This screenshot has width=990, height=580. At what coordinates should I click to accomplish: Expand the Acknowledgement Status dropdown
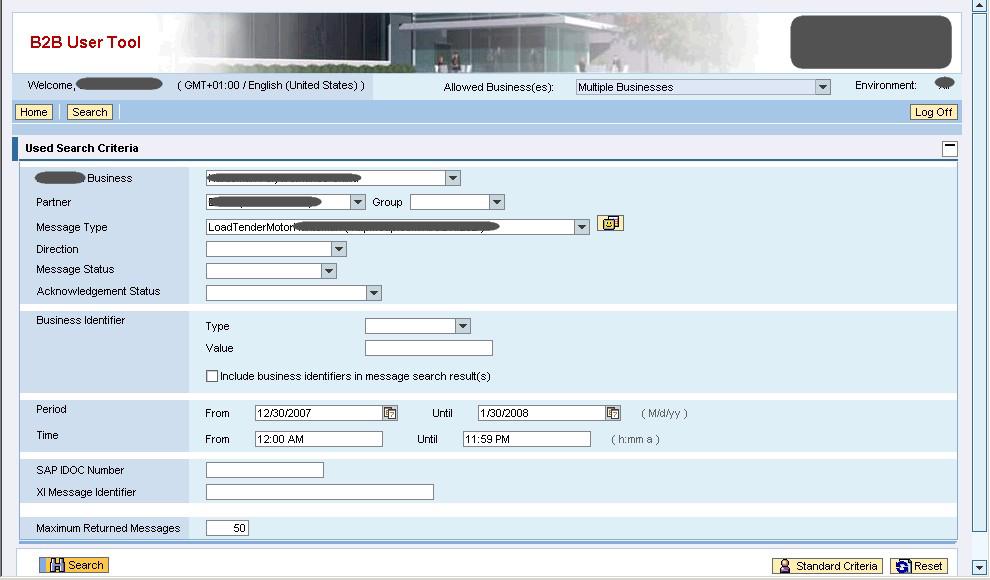click(373, 293)
